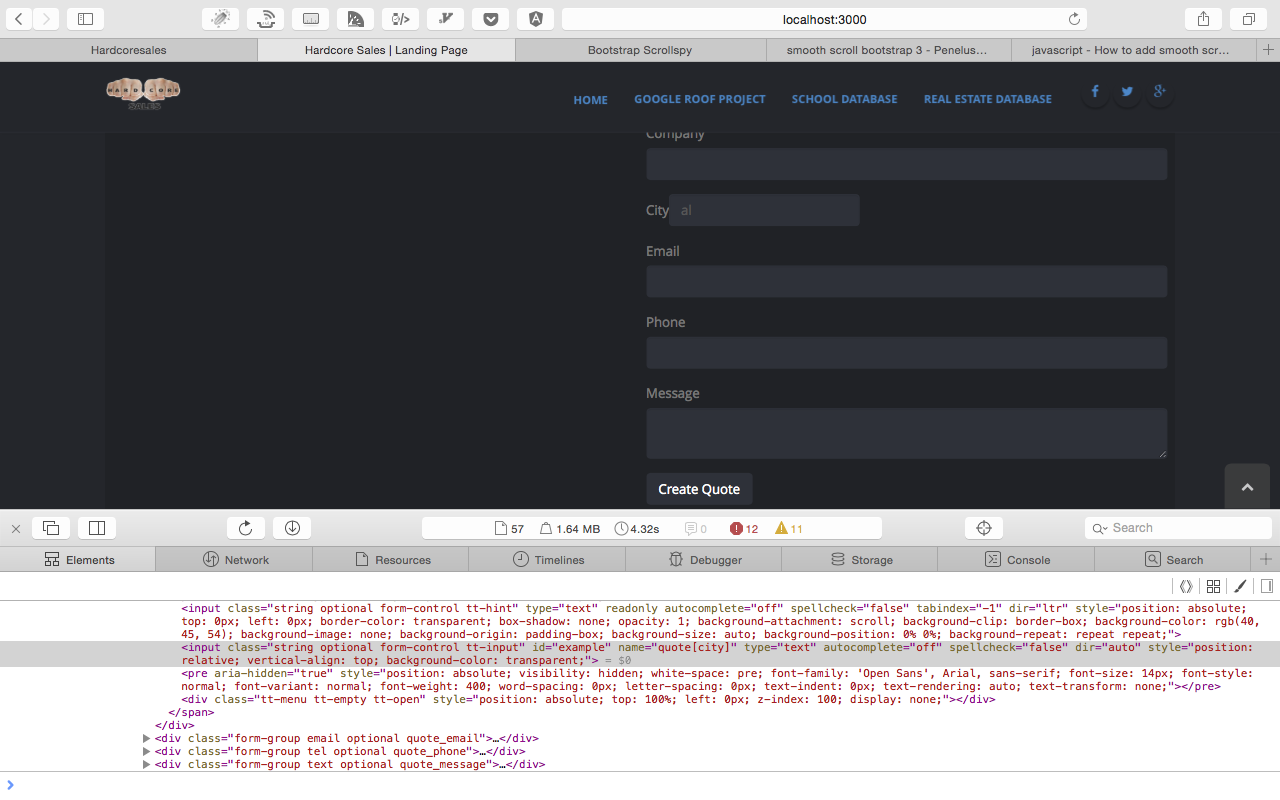The image size is (1280, 800).
Task: Toggle details sidebar icon
Action: click(1266, 587)
